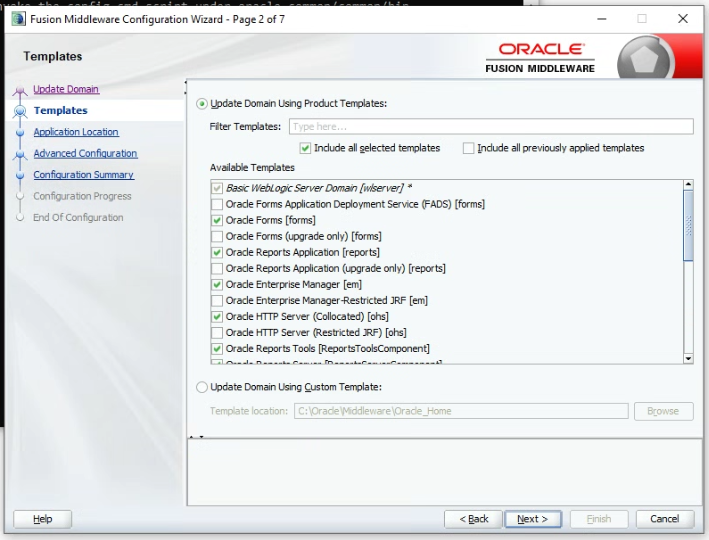Click the Browse button

[x=663, y=411]
